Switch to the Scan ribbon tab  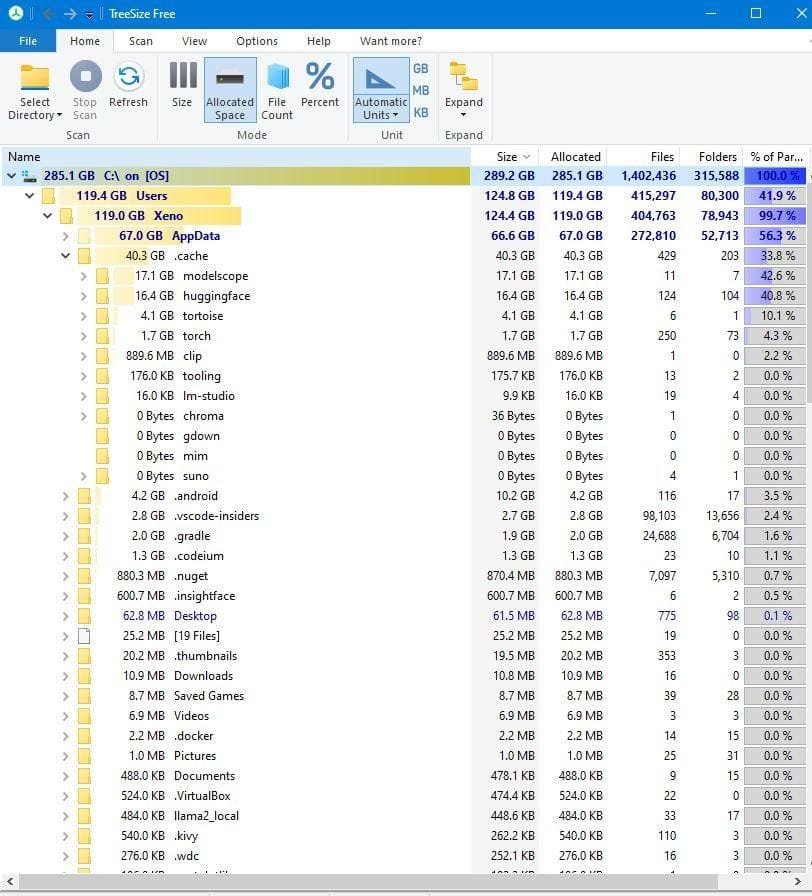(141, 41)
